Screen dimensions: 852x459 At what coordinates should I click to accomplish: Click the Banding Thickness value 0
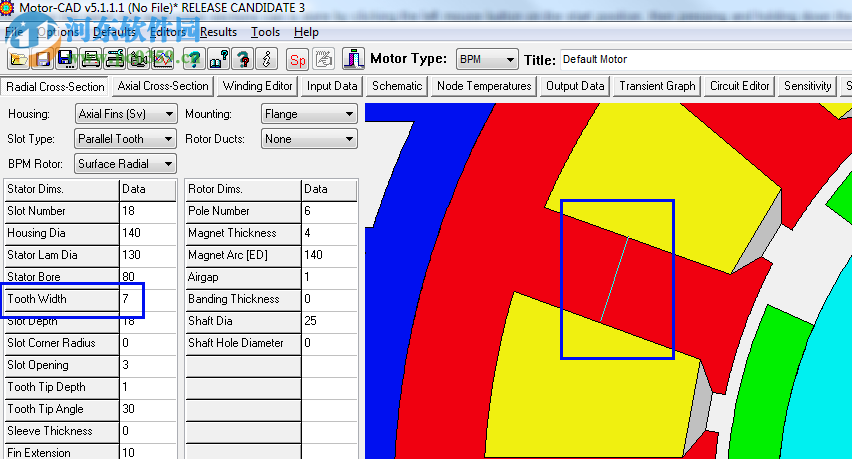pyautogui.click(x=329, y=299)
